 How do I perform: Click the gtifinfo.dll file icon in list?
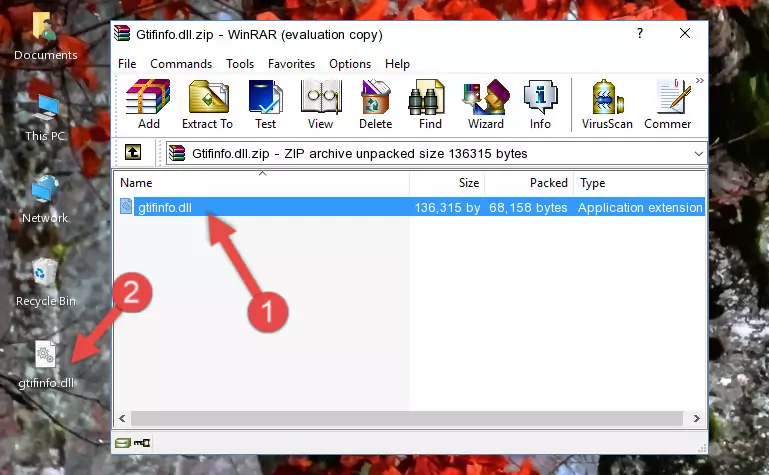(126, 207)
